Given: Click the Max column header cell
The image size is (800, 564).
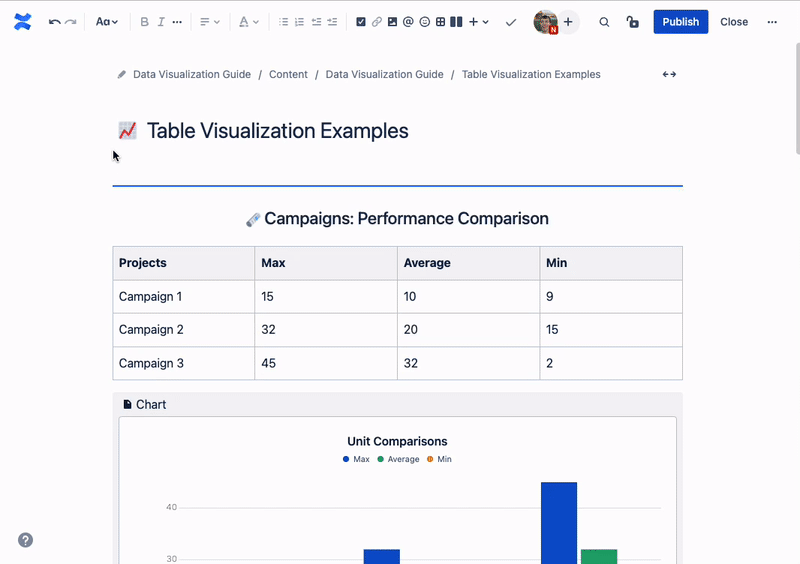Looking at the screenshot, I should 326,263.
